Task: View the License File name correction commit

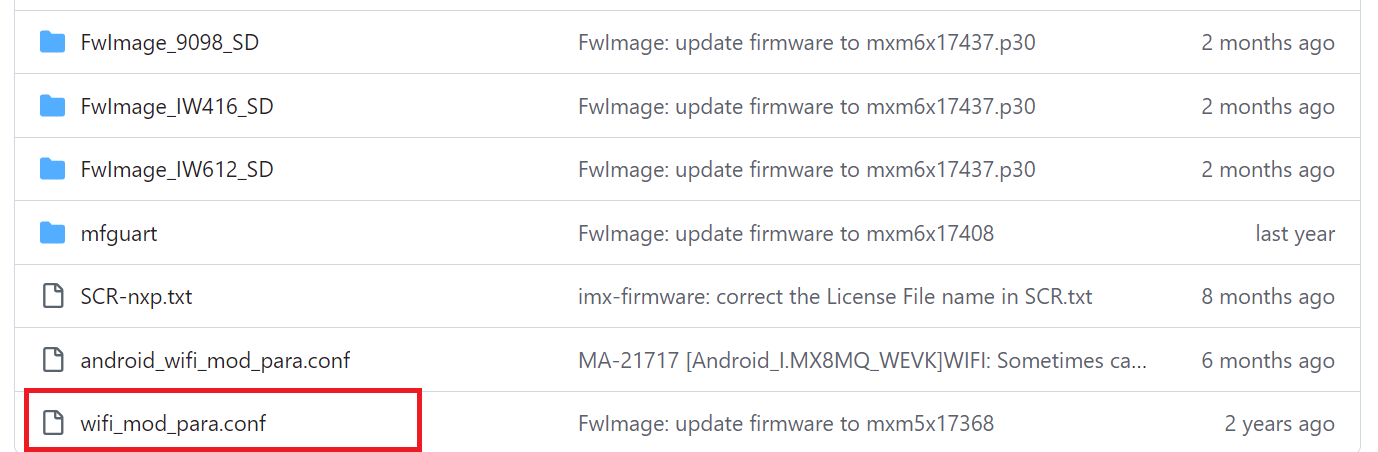Action: click(x=835, y=297)
